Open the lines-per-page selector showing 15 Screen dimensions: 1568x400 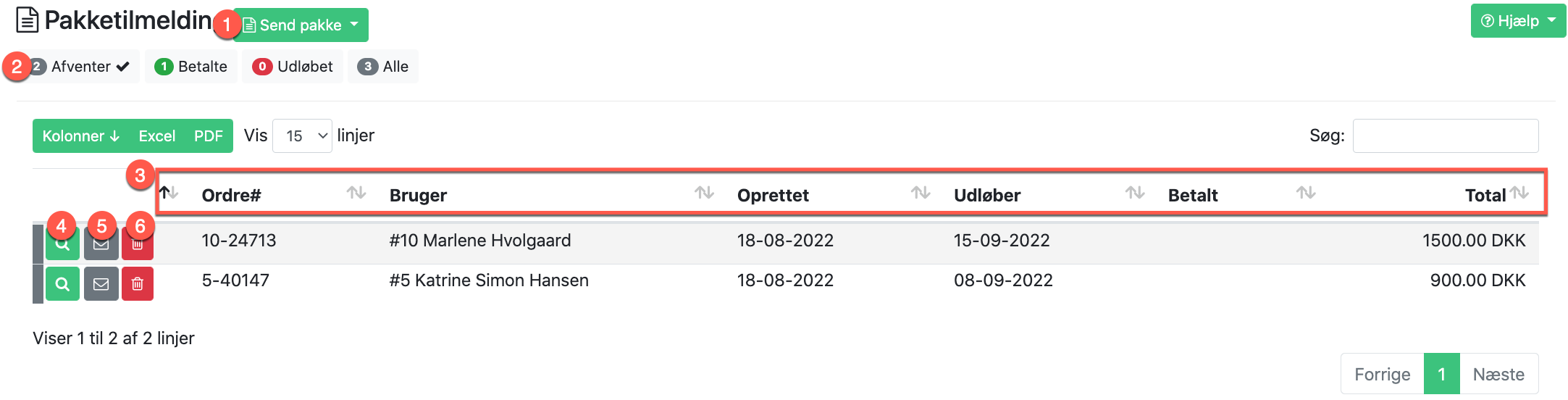coord(302,136)
